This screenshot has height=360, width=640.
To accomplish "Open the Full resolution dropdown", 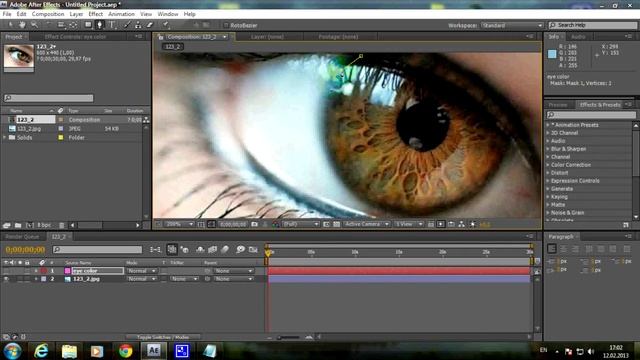I will coord(301,224).
